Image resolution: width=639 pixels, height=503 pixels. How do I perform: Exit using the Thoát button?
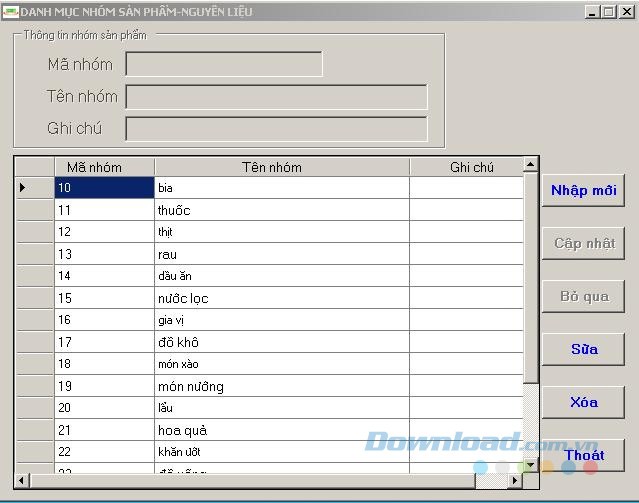[583, 455]
